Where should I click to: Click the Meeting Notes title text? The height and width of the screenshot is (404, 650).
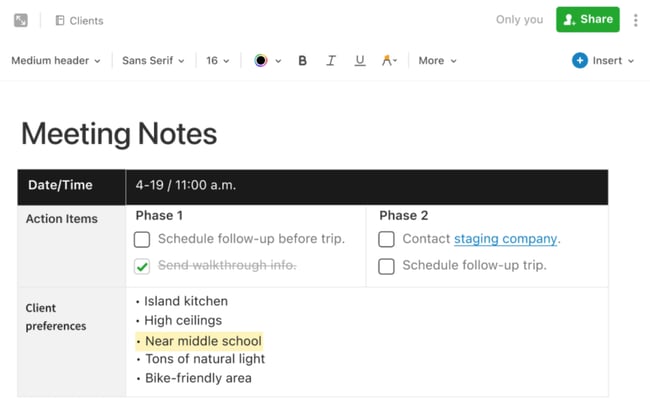[x=119, y=134]
